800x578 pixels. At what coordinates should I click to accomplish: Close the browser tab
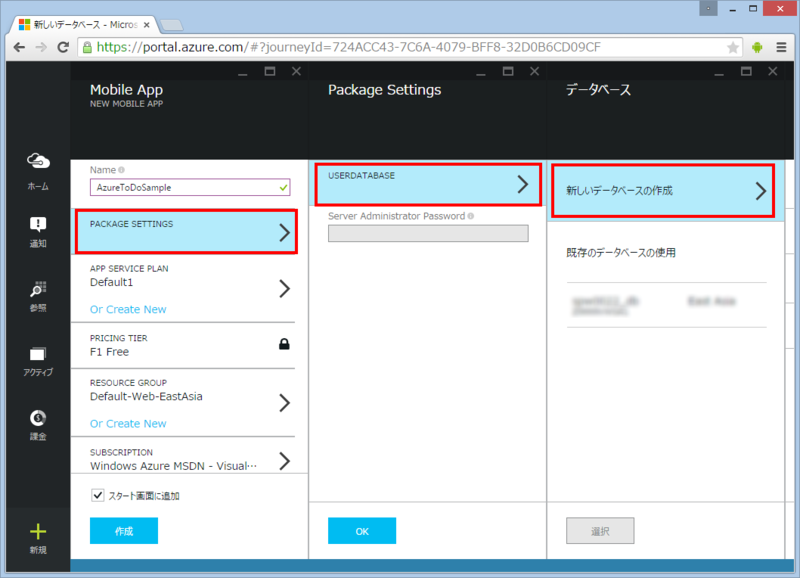pyautogui.click(x=147, y=24)
